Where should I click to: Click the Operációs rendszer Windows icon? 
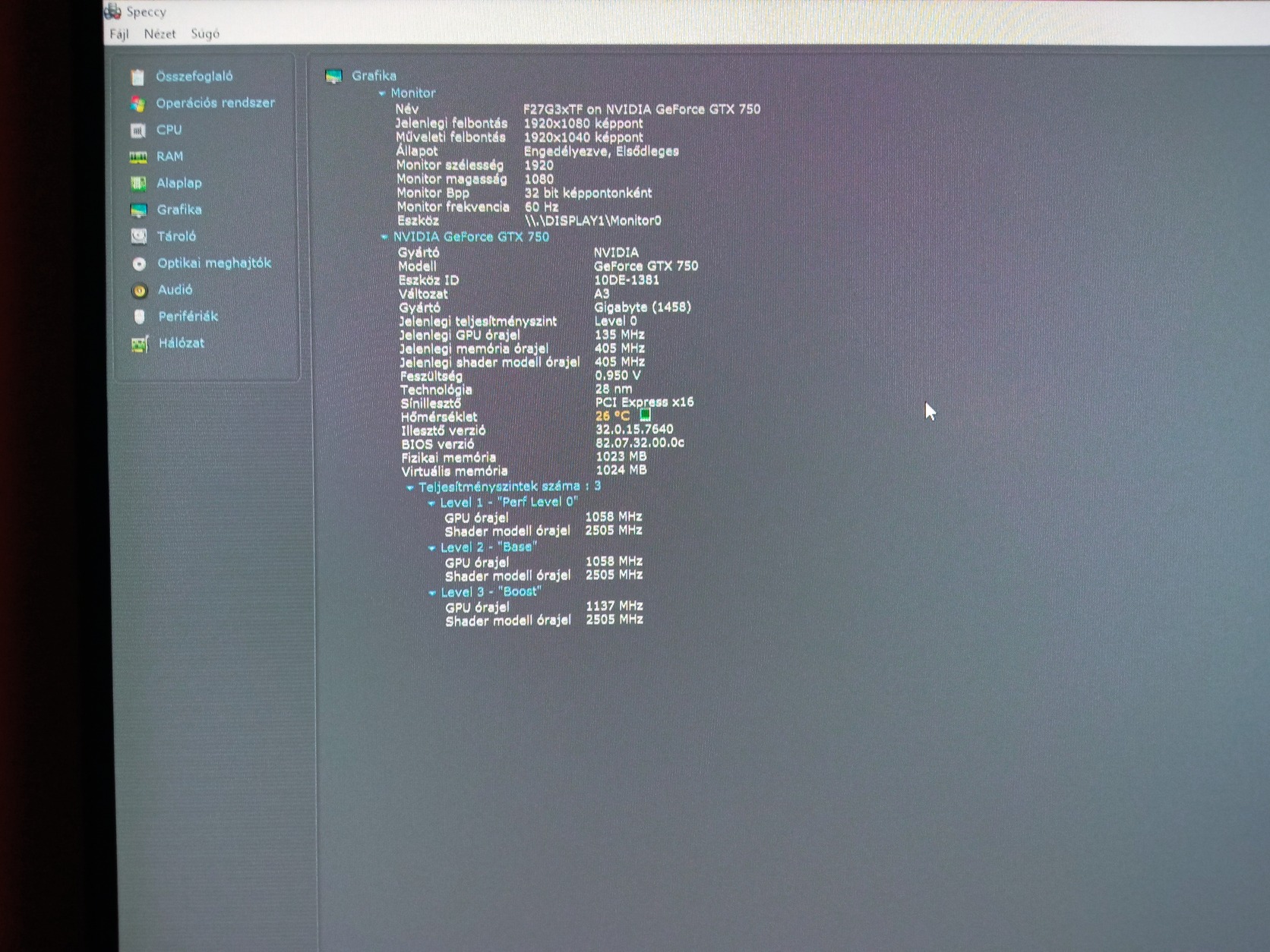pyautogui.click(x=137, y=103)
